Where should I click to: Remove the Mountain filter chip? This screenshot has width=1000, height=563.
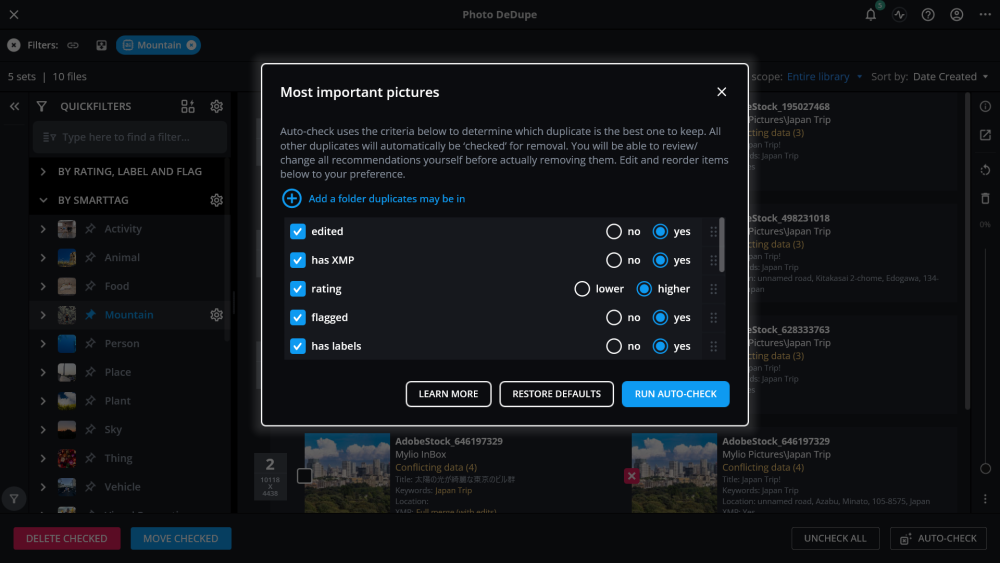(191, 45)
